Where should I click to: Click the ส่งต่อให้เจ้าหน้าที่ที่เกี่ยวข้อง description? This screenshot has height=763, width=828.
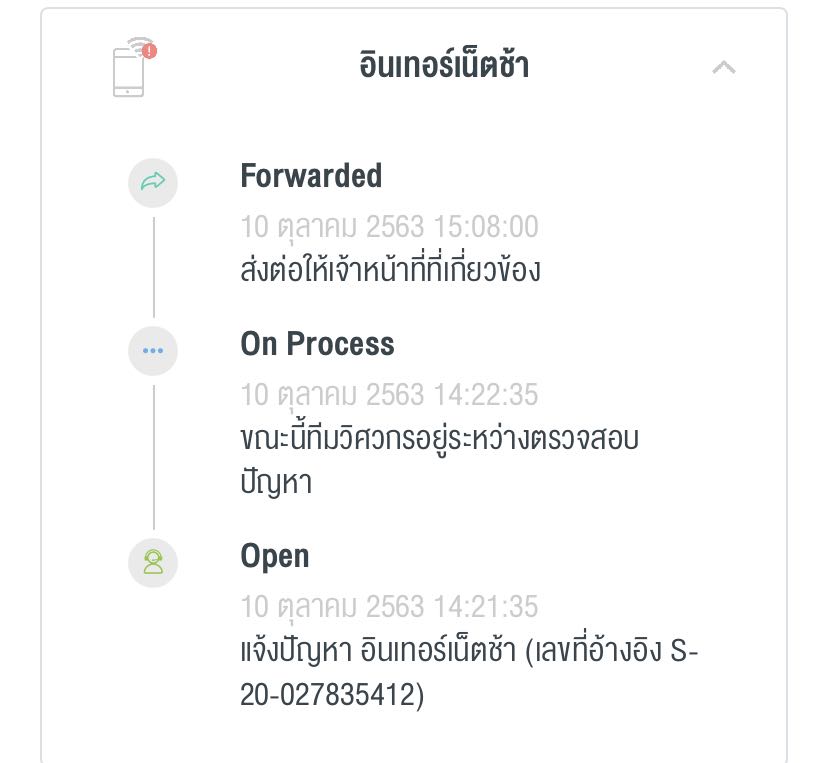tap(390, 269)
